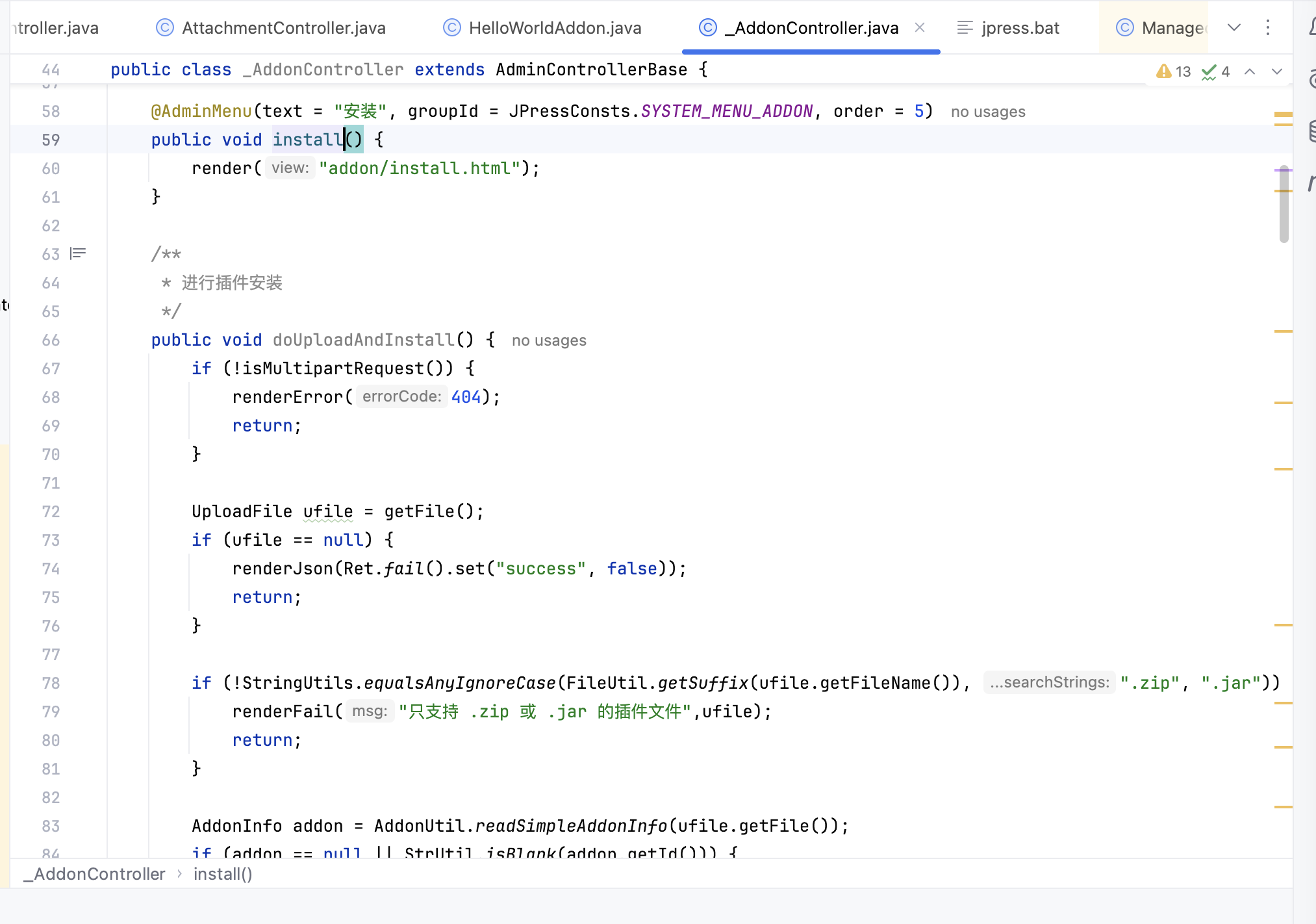1316x924 pixels.
Task: Click the 'no usages' hint on line 58
Action: coord(988,112)
